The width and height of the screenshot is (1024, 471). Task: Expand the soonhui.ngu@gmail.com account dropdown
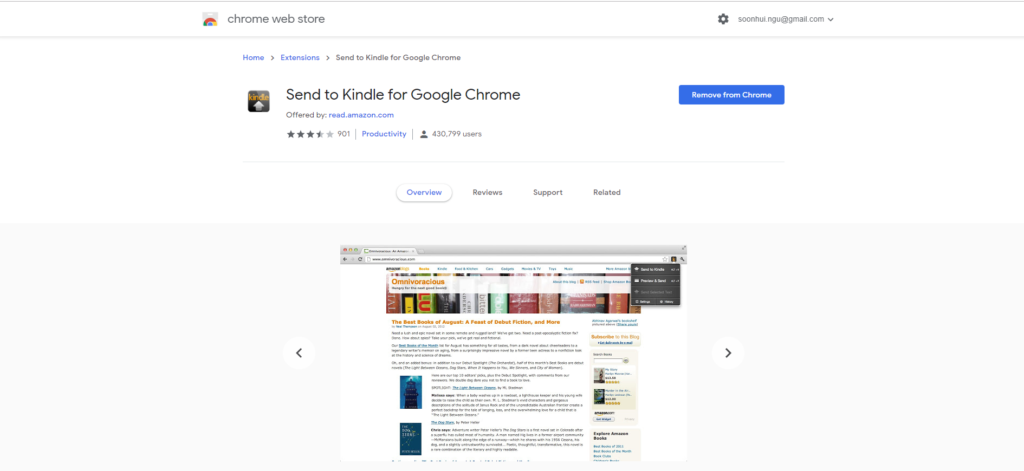786,19
